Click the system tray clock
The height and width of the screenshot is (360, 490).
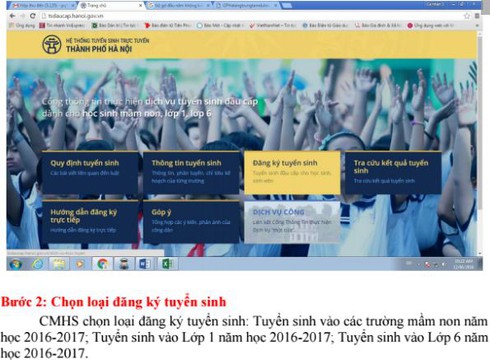pos(464,264)
